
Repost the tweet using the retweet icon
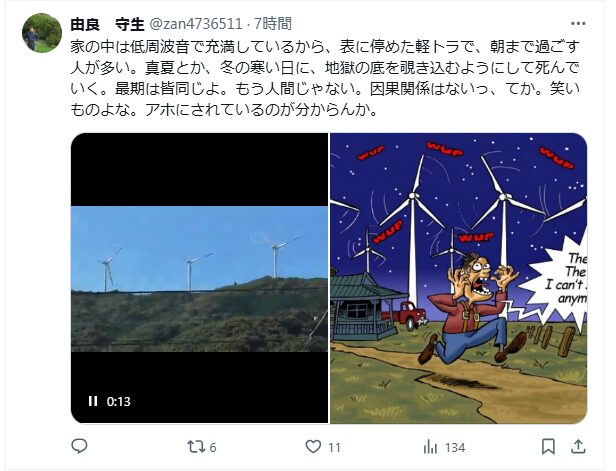coord(195,447)
